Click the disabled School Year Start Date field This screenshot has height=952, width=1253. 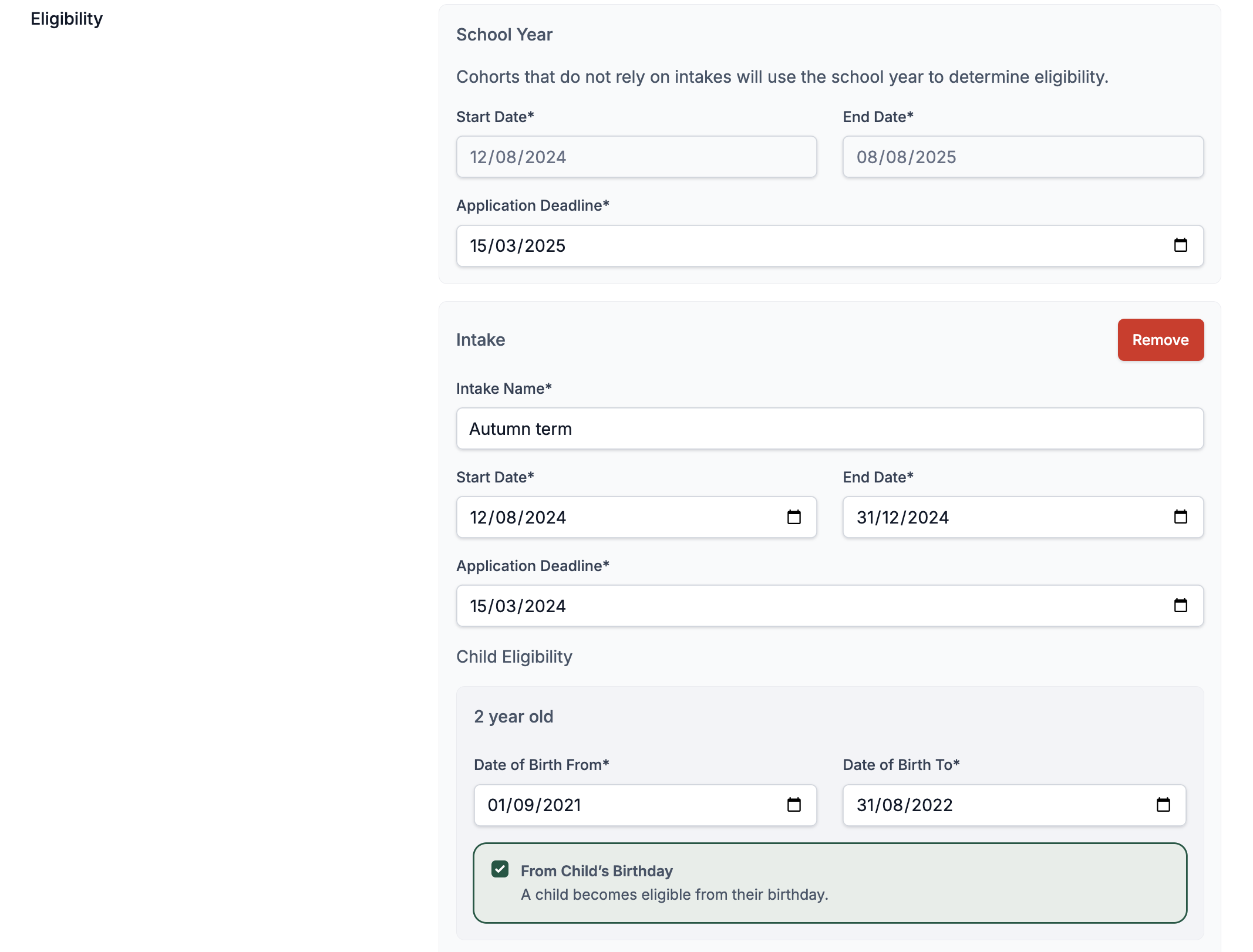tap(636, 157)
